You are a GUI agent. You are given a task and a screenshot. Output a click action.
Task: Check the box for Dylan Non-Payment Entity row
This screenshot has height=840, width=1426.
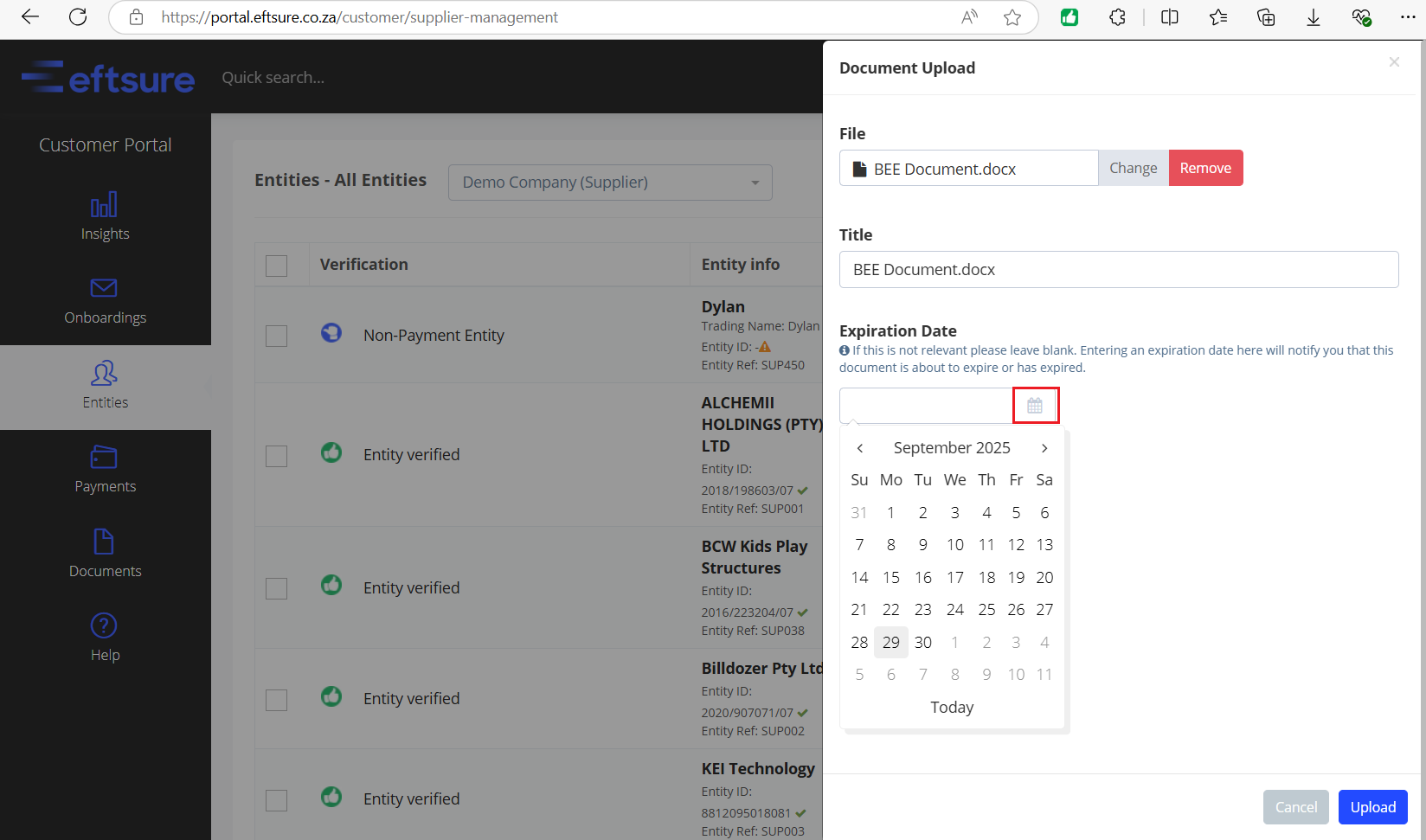click(277, 336)
